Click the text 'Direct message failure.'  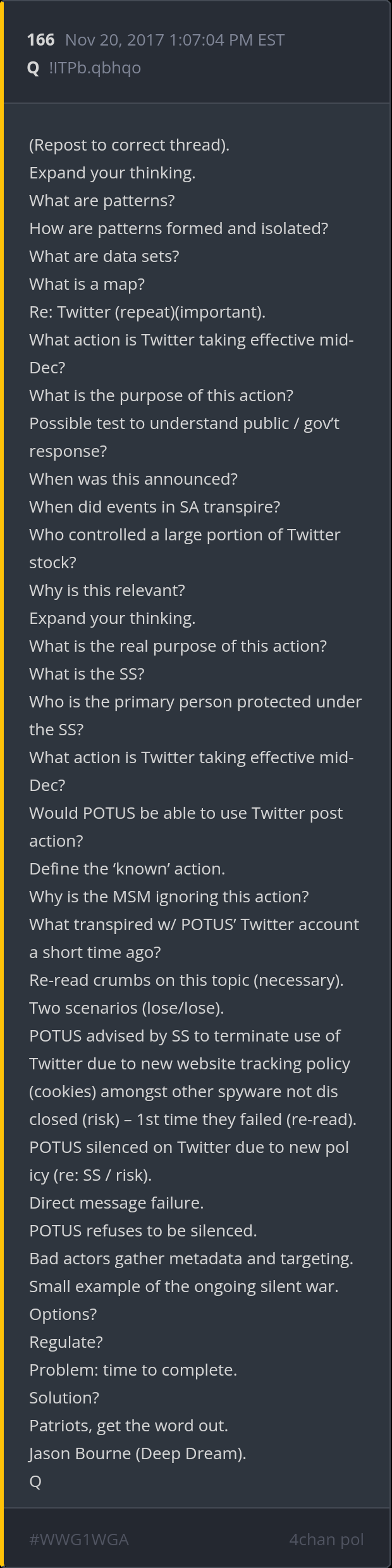tap(116, 1203)
